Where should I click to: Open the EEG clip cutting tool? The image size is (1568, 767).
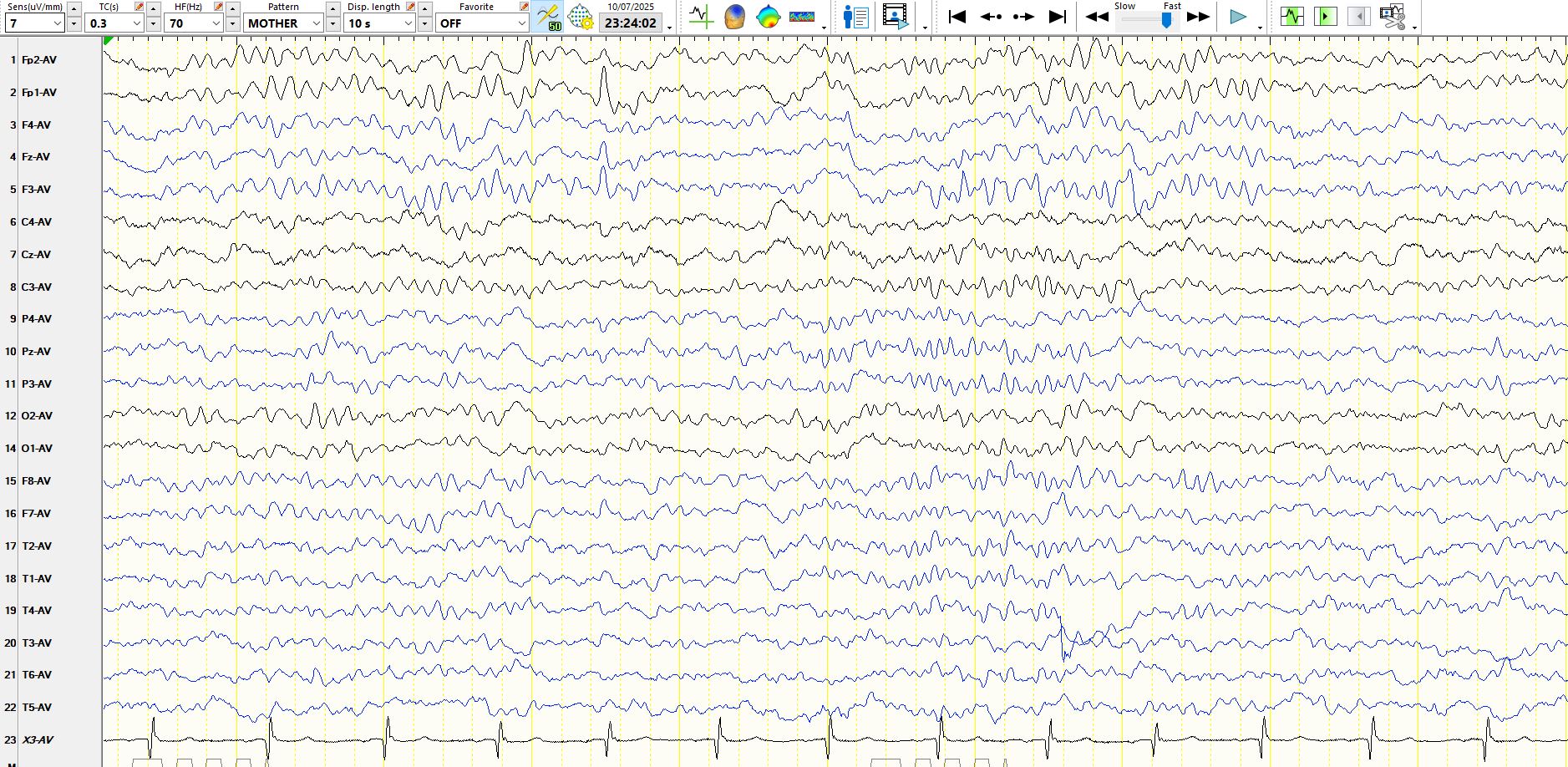click(x=1393, y=16)
